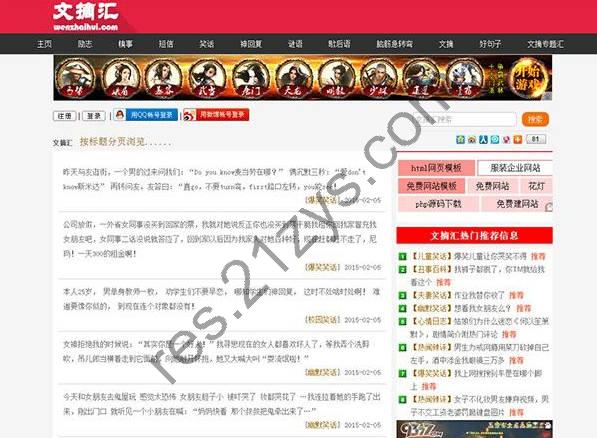The height and width of the screenshot is (438, 597).
Task: Open the 本人26岁 teacher joke paragraph
Action: [221, 299]
